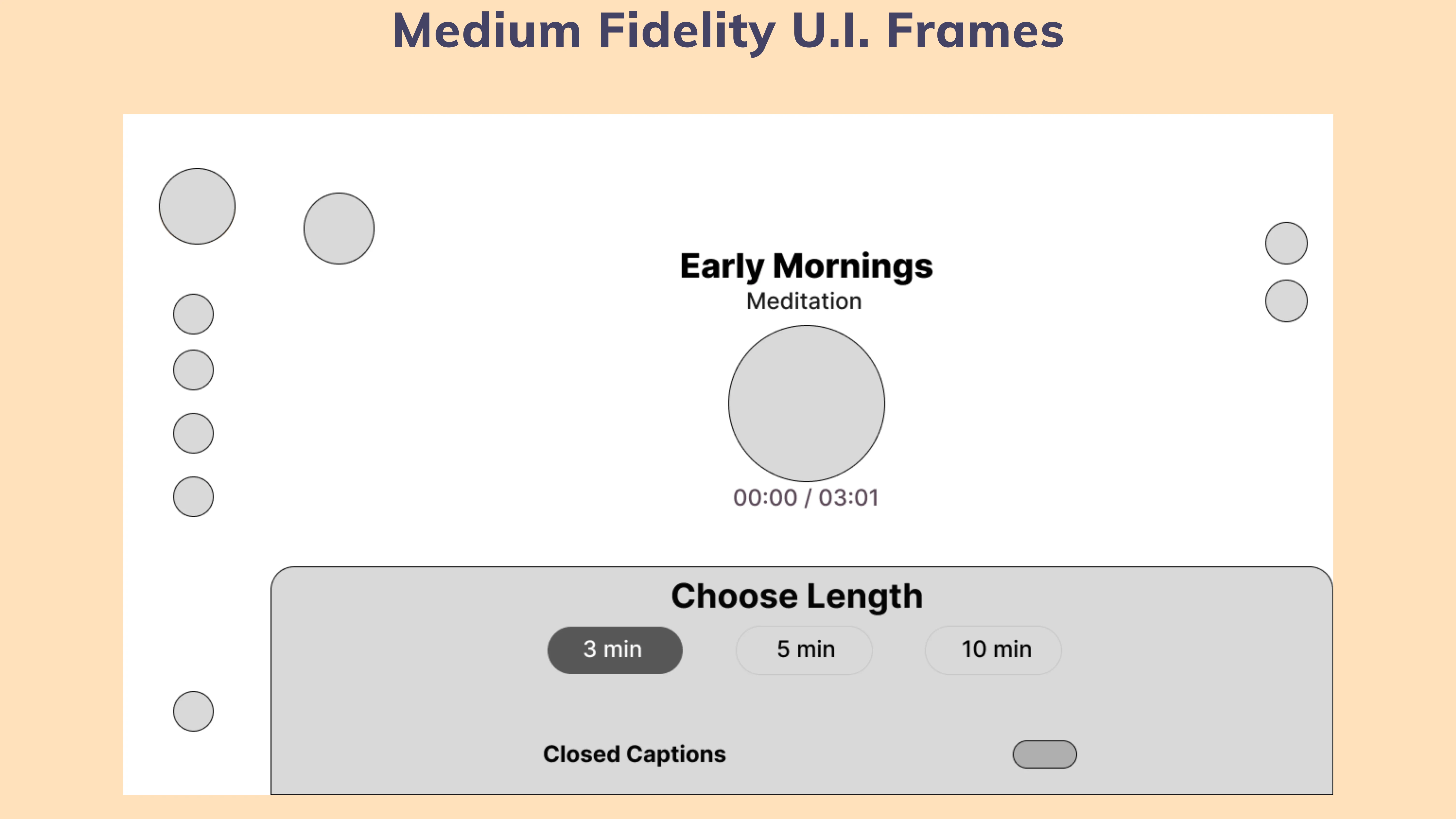Select the first small circle in sidebar nav
This screenshot has width=1456, height=819.
193,314
